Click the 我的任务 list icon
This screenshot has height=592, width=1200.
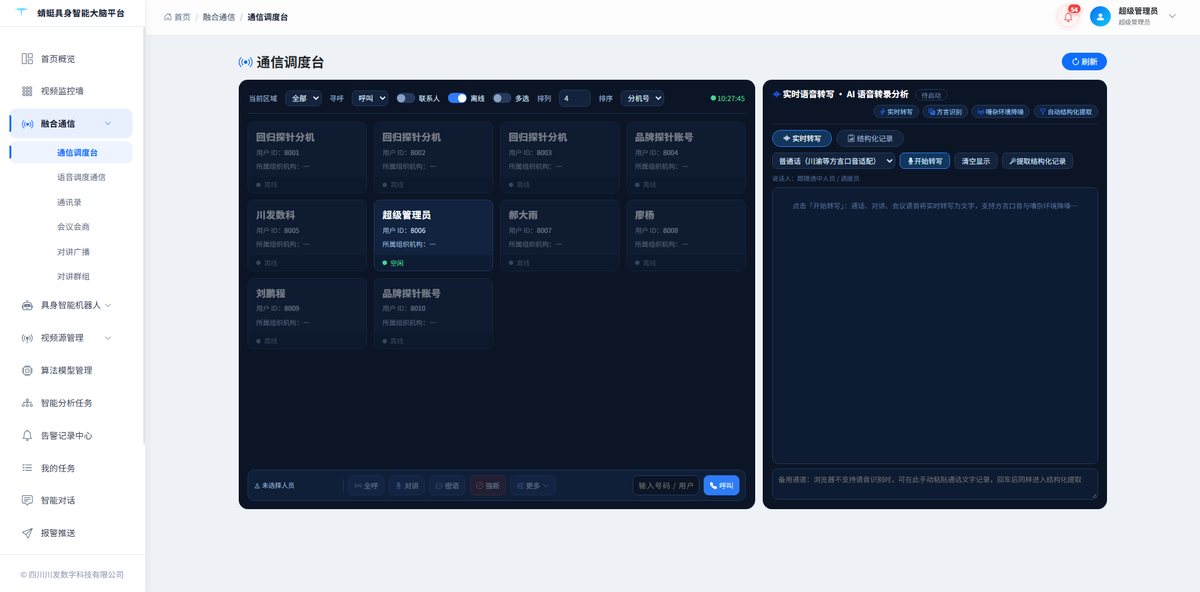[x=27, y=468]
